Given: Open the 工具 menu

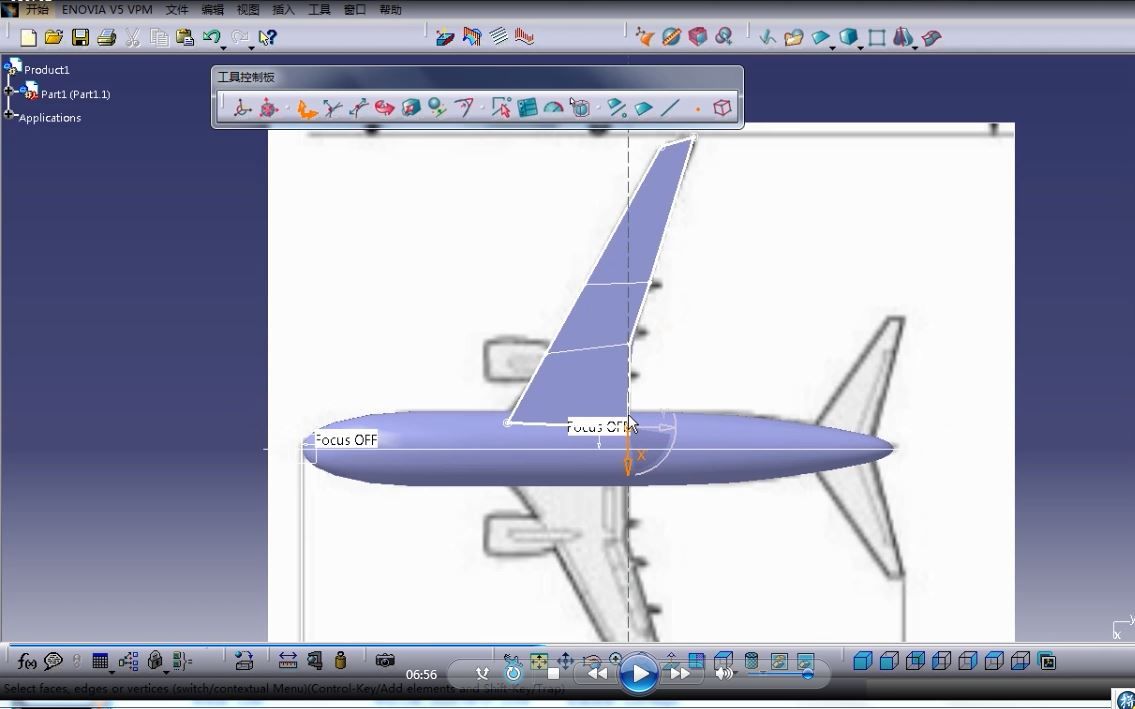Looking at the screenshot, I should [x=319, y=9].
